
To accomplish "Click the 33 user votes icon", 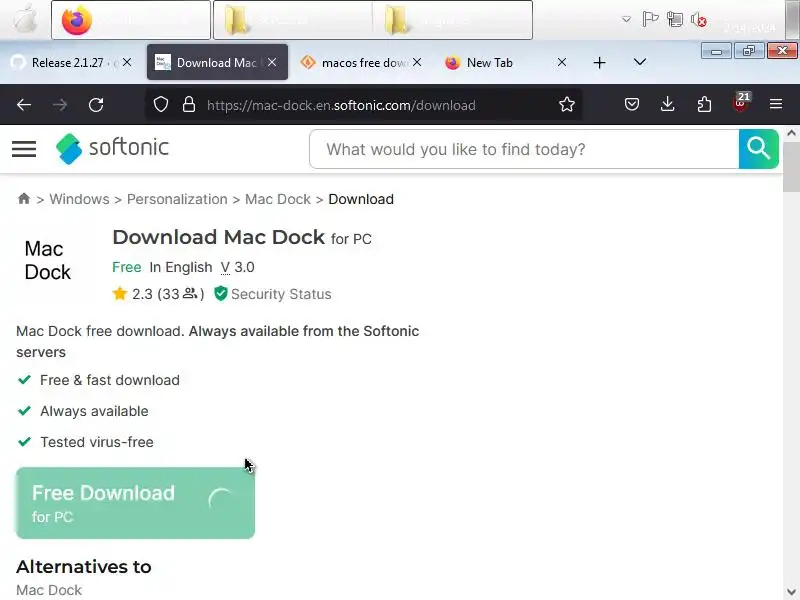I will click(190, 293).
